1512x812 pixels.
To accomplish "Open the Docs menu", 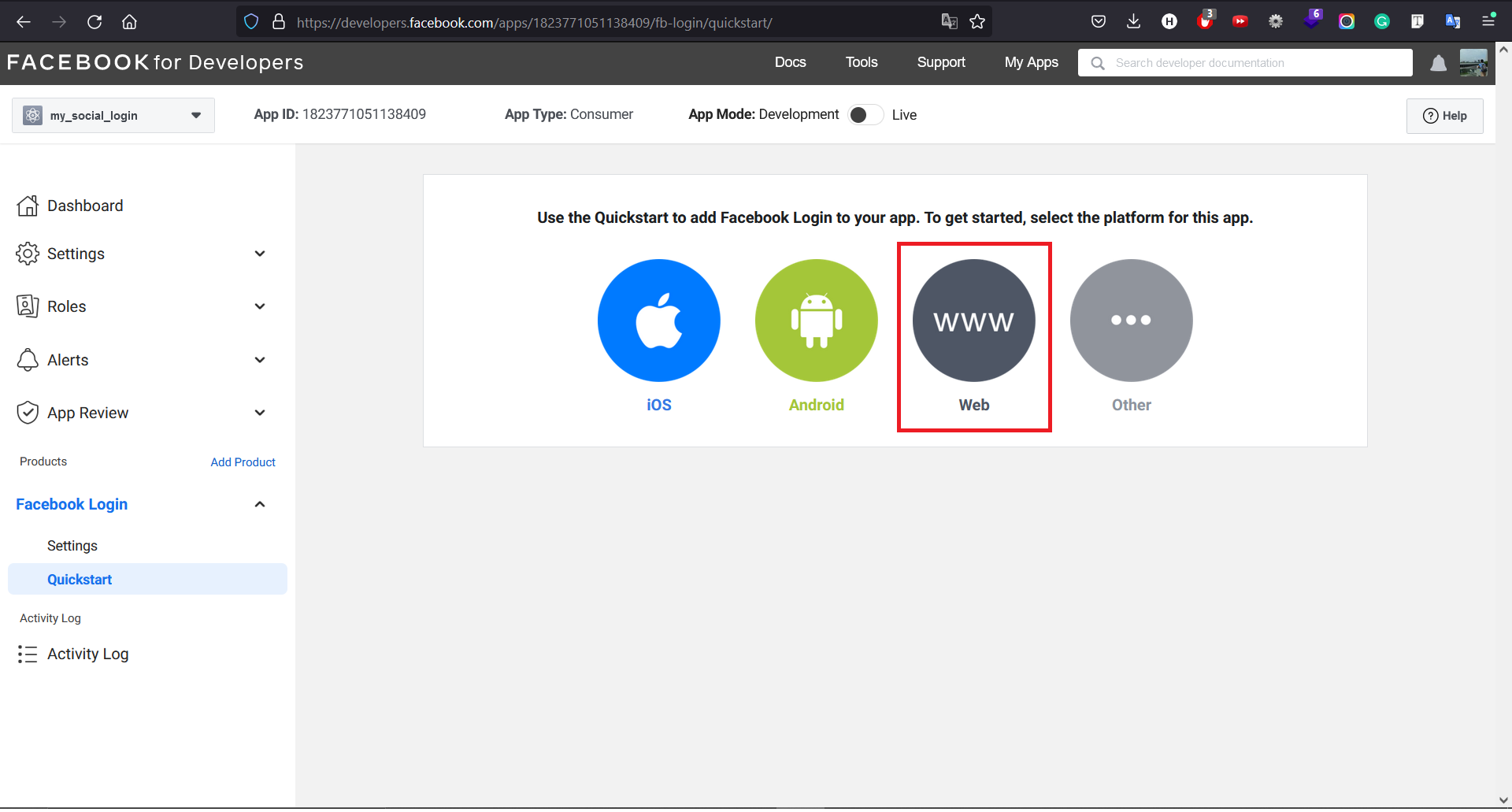I will (790, 62).
